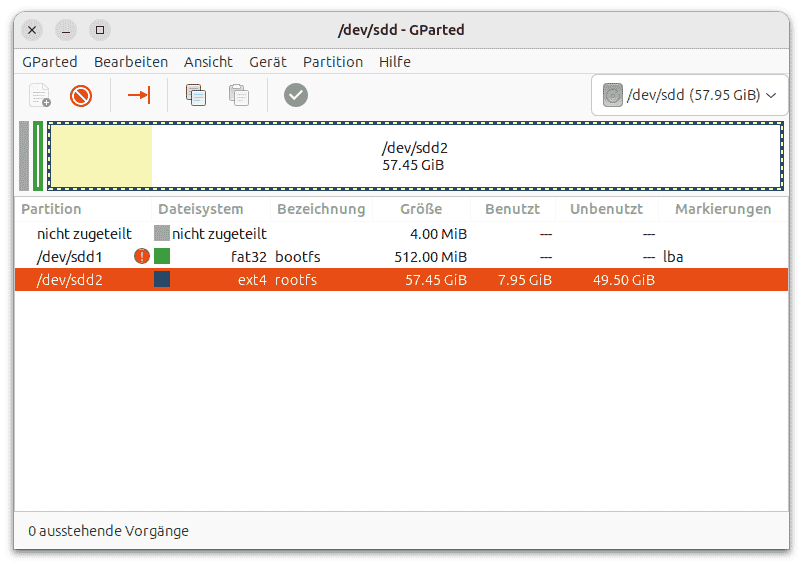Click the 49.50 GiB unused value
803x566 pixels.
(x=624, y=280)
